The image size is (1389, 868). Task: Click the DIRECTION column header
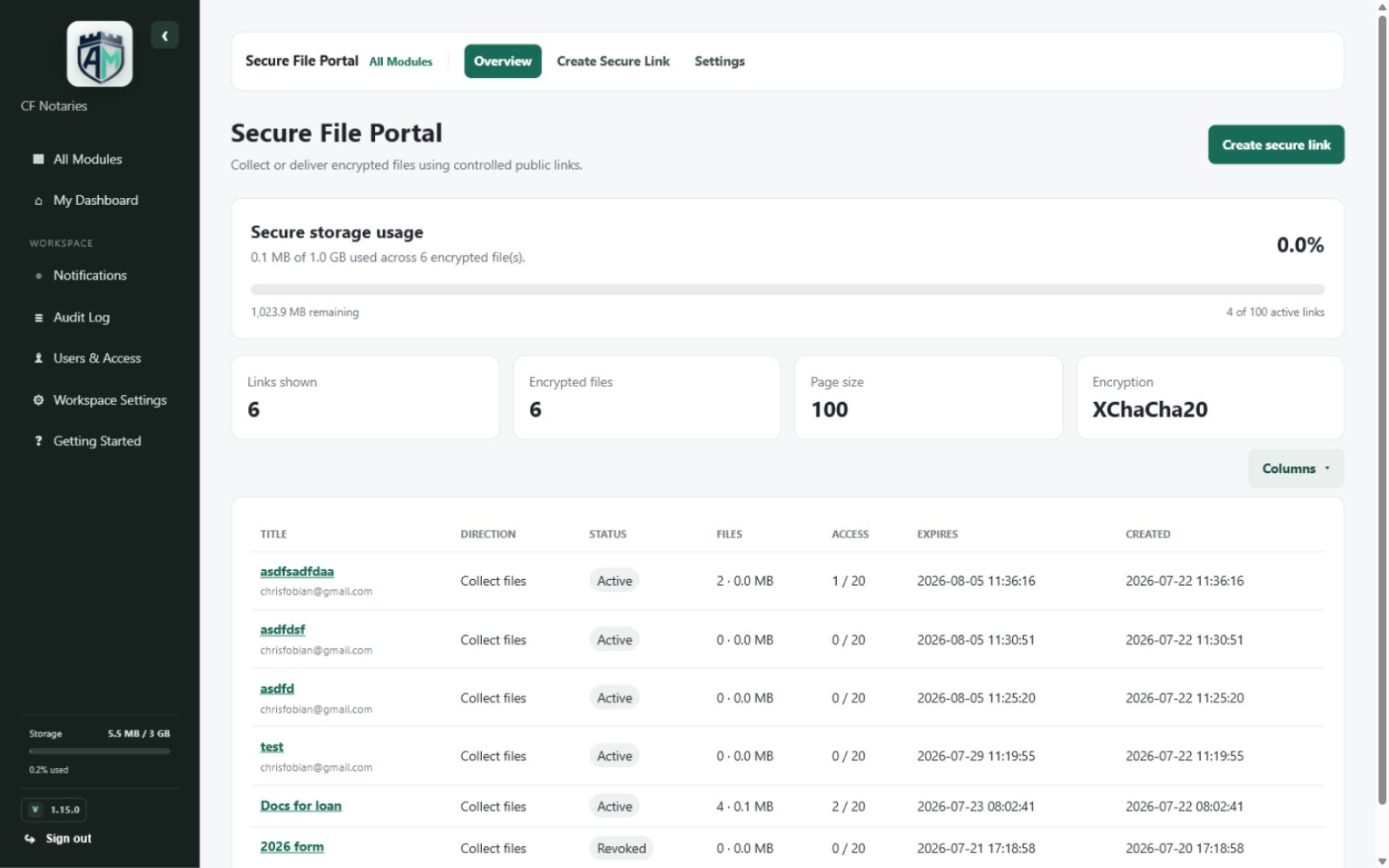pyautogui.click(x=488, y=534)
